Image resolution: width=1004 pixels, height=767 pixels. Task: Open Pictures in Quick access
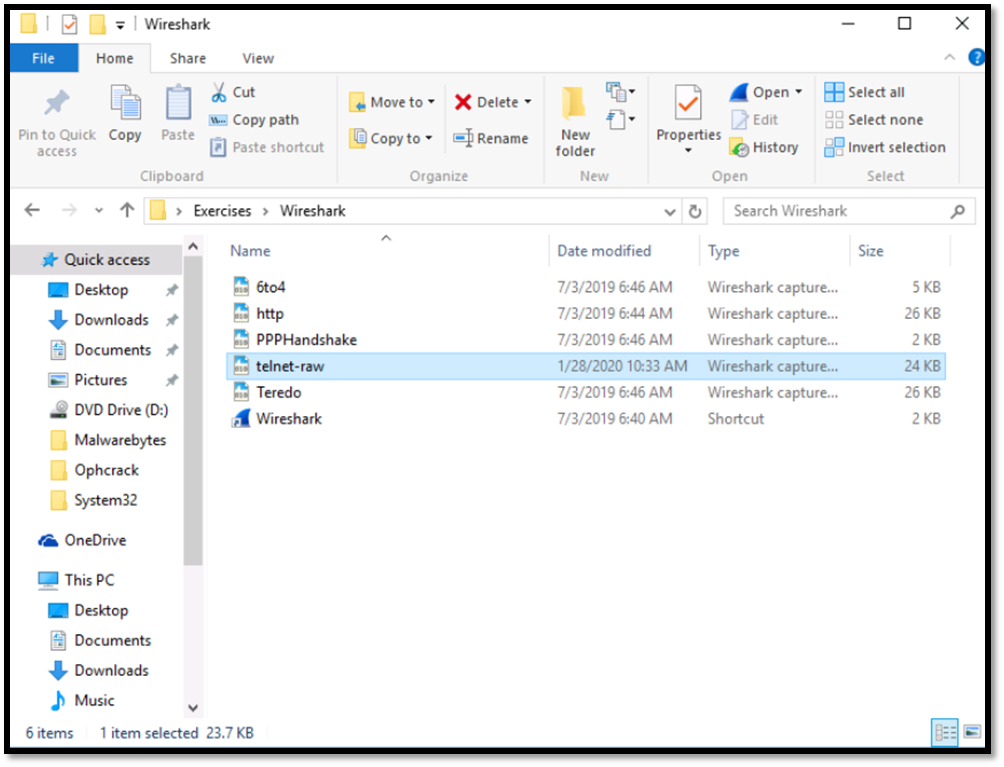coord(100,380)
